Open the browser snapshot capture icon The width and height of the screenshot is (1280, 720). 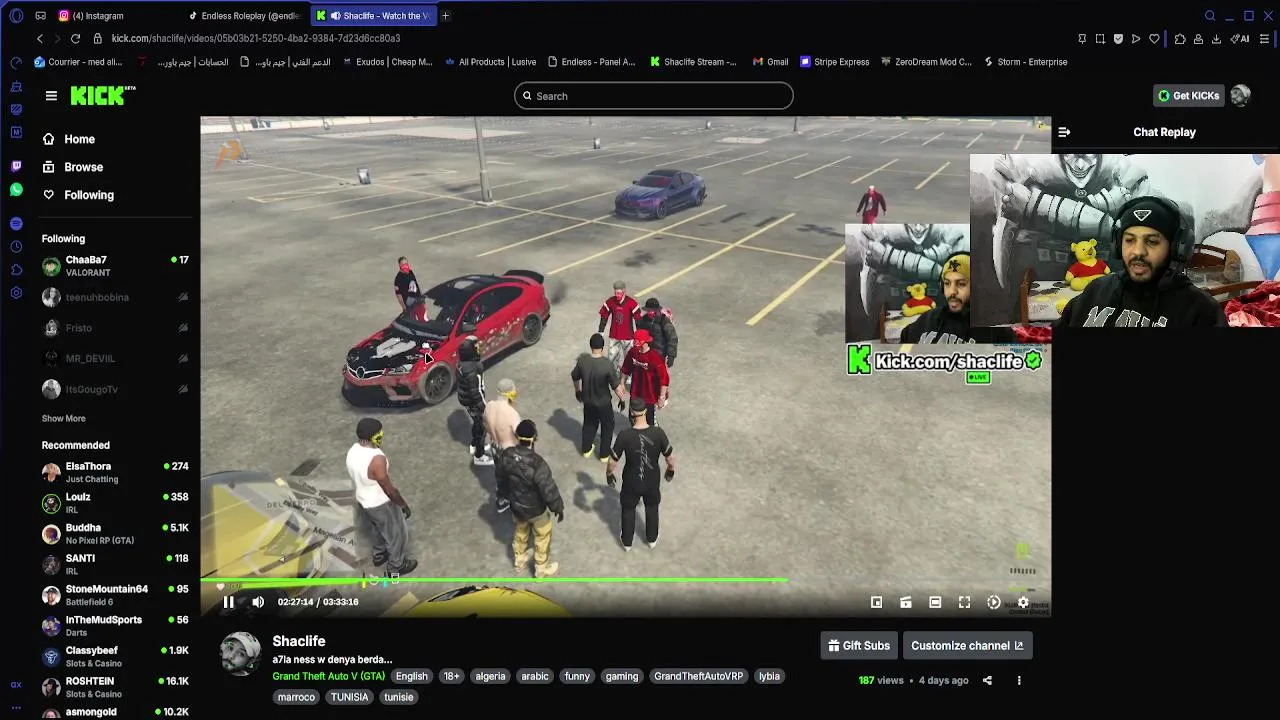(x=1100, y=39)
